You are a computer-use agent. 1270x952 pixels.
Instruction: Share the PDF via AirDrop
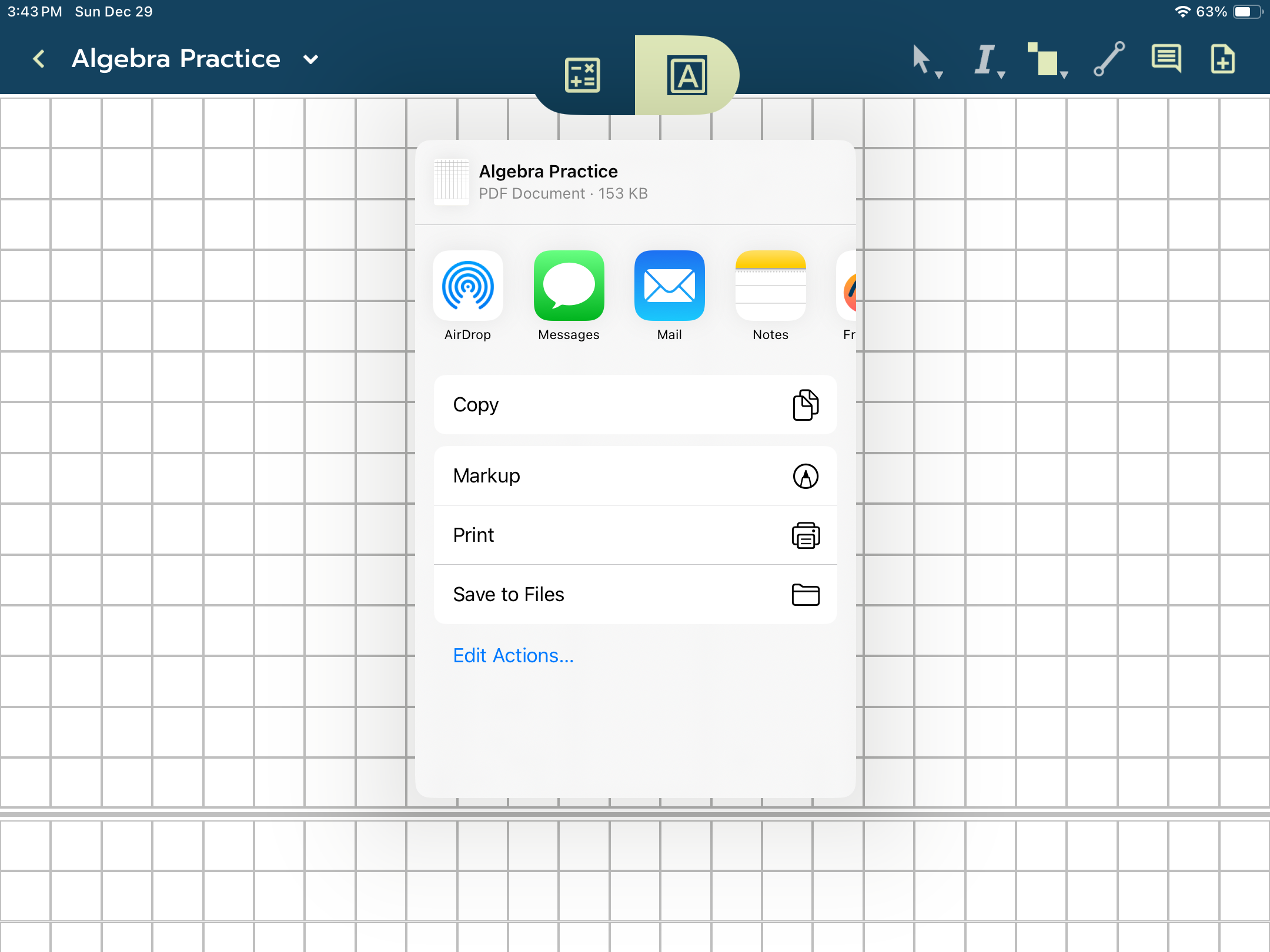coord(467,286)
